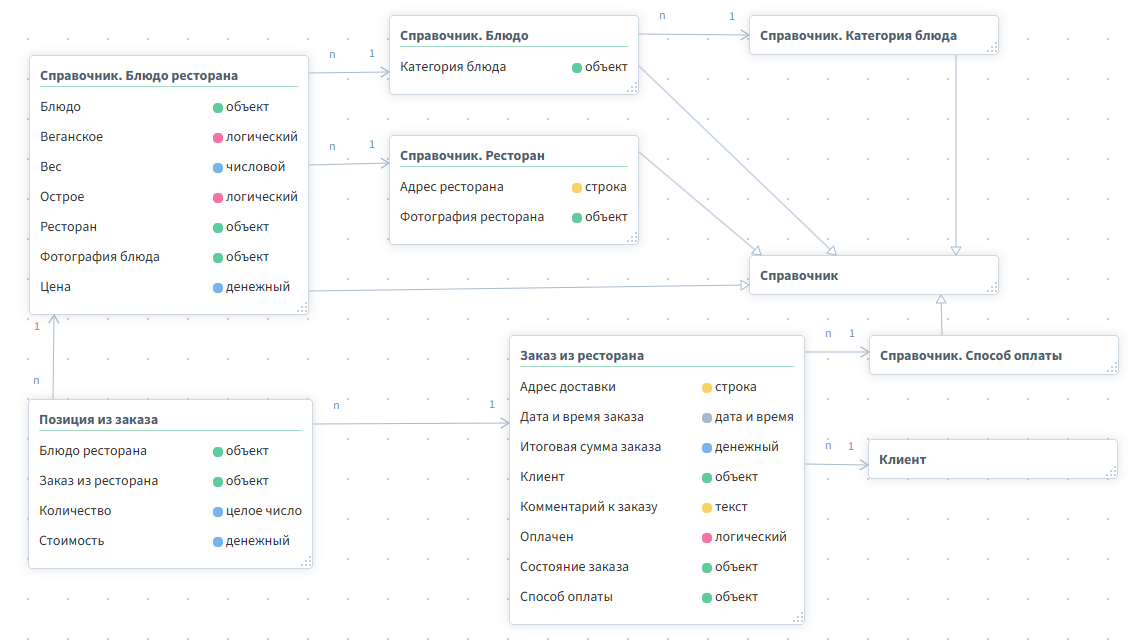Click resize grip on Справочник. Способ оплаты box
The image size is (1136, 644).
coord(1111,368)
